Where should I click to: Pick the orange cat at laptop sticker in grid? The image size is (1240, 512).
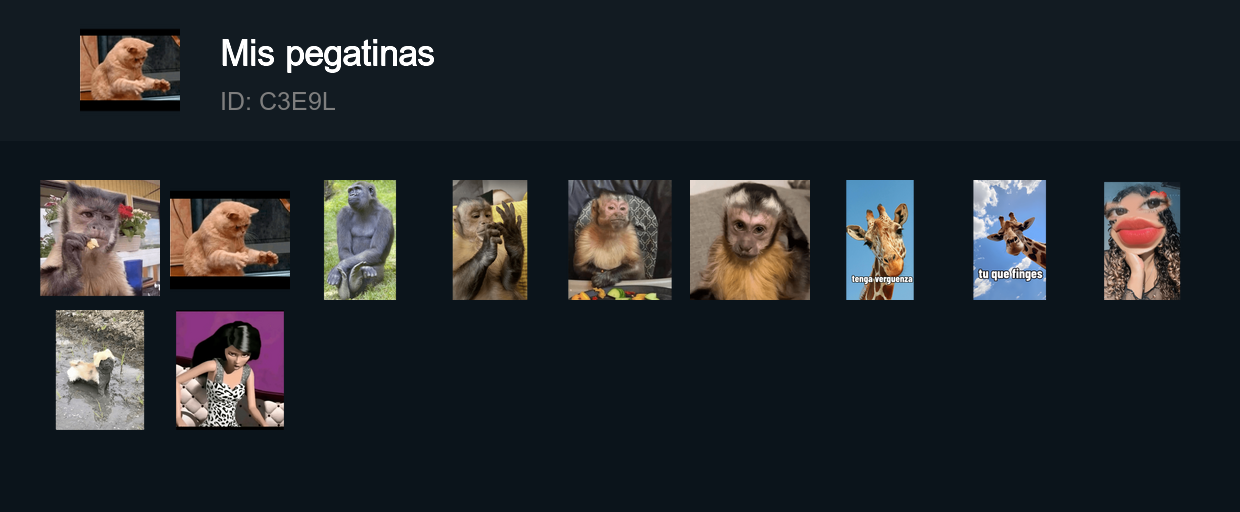tap(230, 240)
